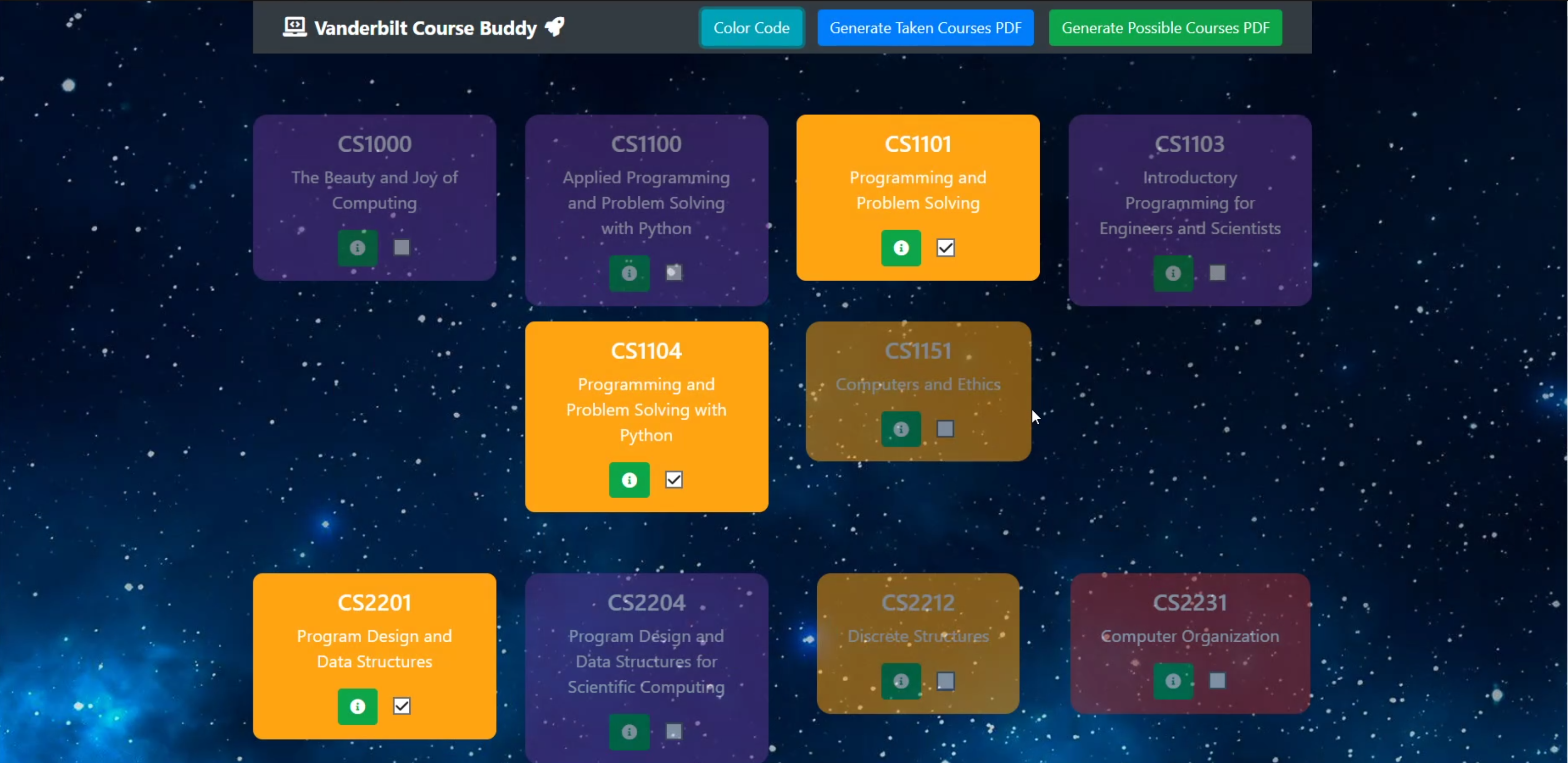Generate Taken Courses PDF

tap(925, 28)
